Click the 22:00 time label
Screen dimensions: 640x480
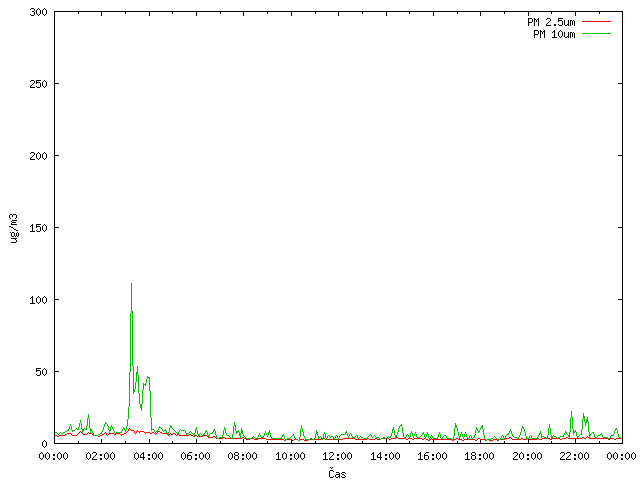574,456
